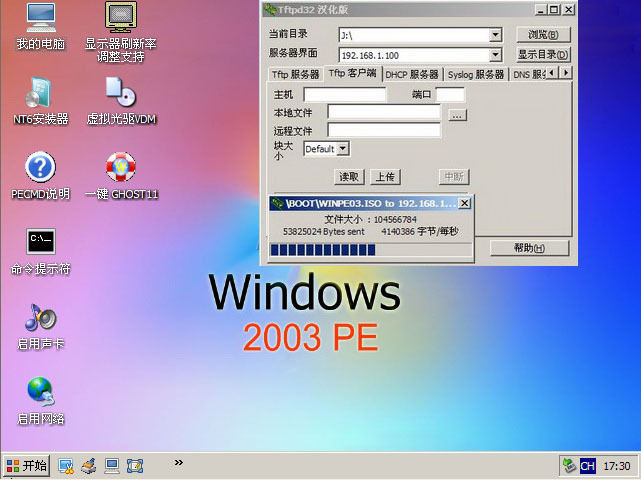Switch to Tftp 服务器 tab
This screenshot has height=480, width=641.
coord(296,74)
